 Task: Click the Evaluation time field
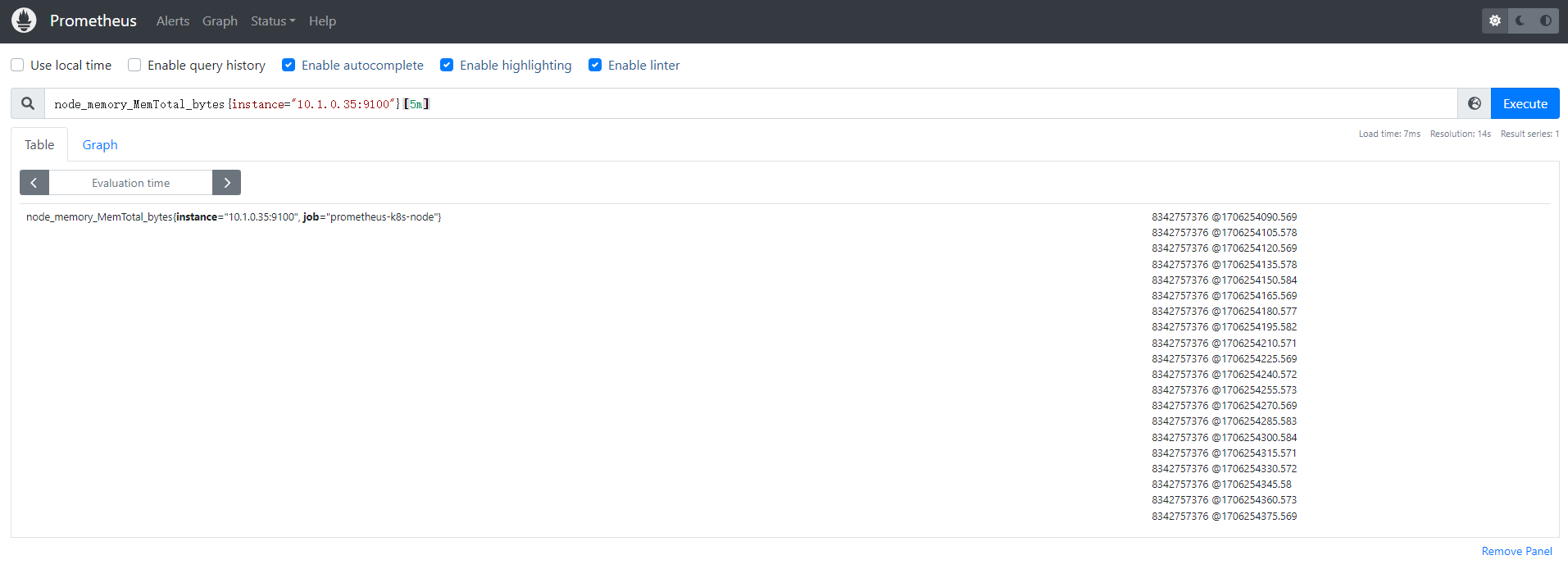point(131,183)
